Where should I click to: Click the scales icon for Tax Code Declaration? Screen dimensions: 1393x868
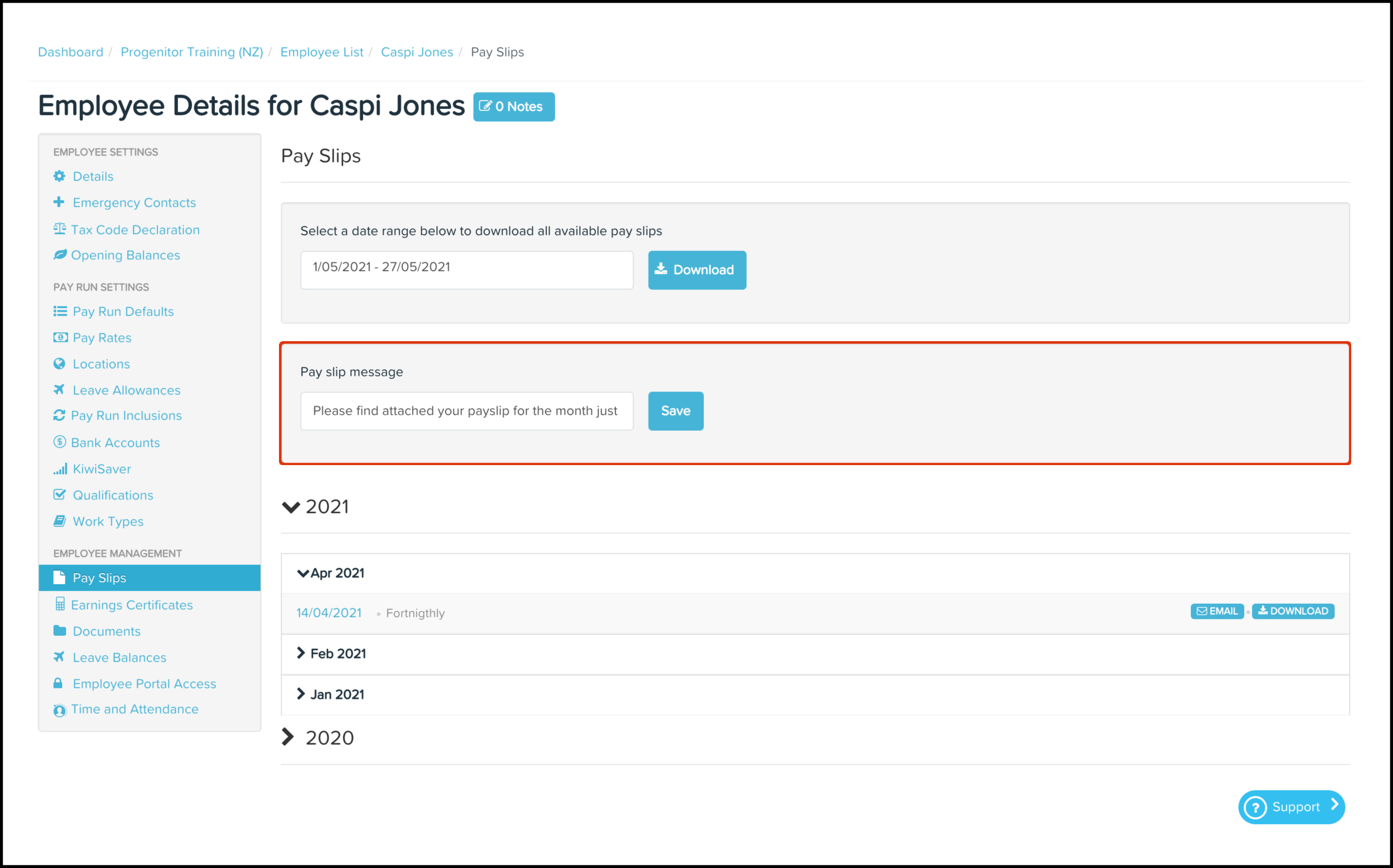point(59,229)
